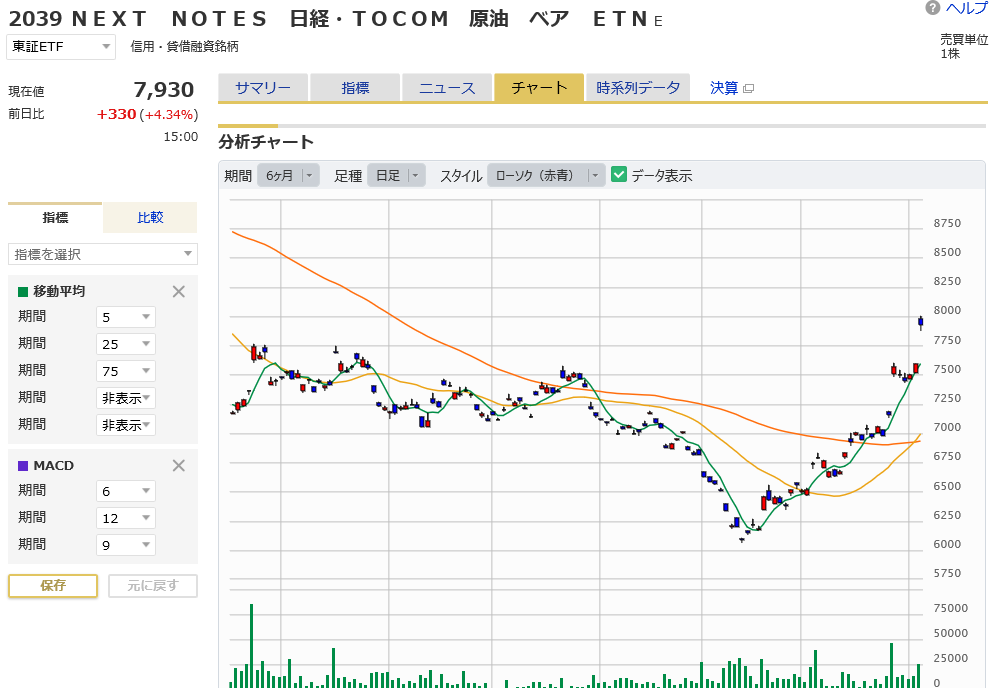
Task: Click the +330 price change value
Action: tap(116, 114)
